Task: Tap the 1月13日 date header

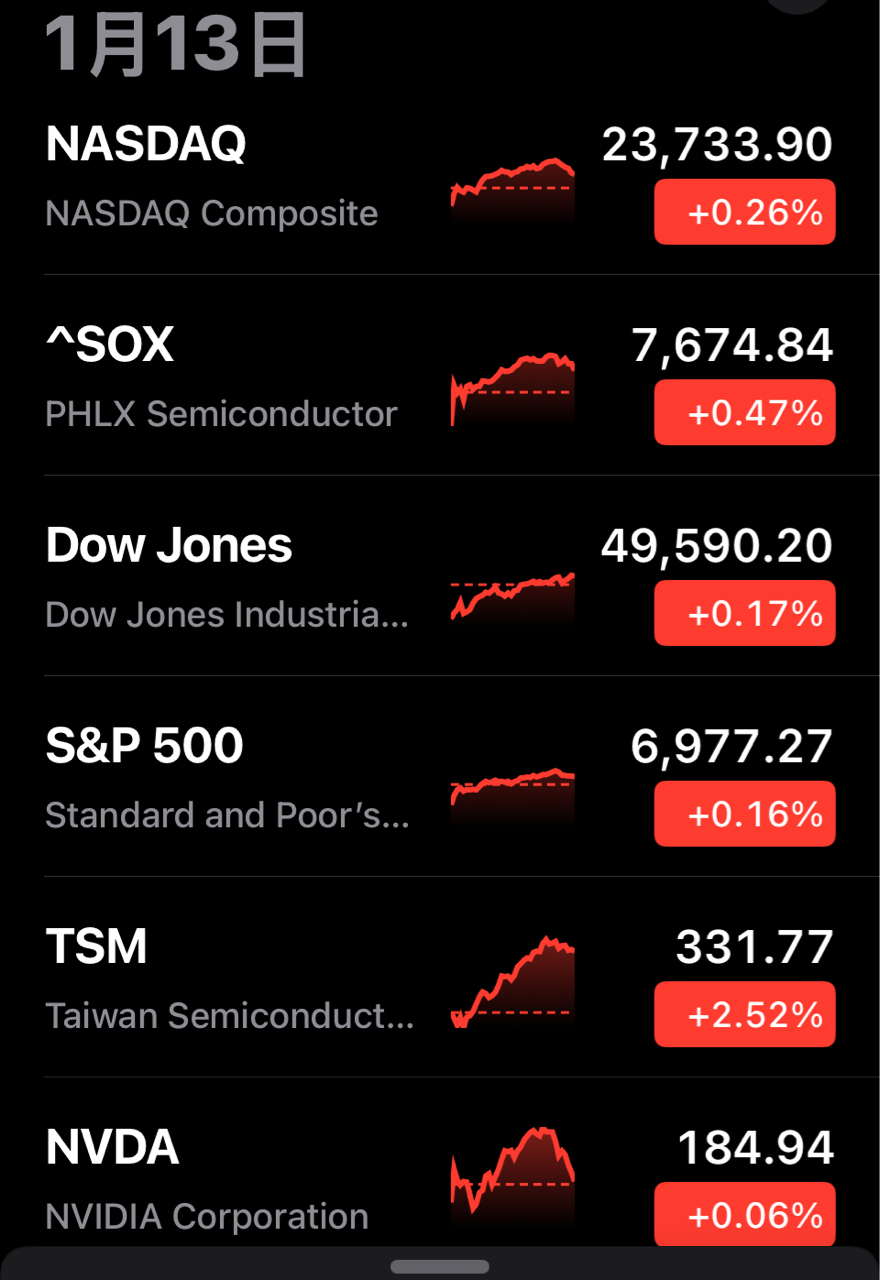Action: (x=176, y=47)
